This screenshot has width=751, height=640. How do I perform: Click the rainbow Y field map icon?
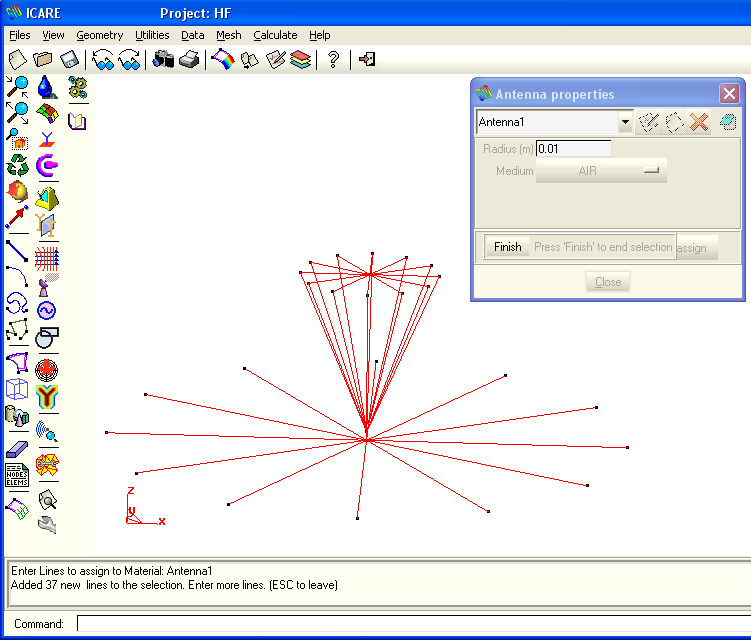coord(47,397)
